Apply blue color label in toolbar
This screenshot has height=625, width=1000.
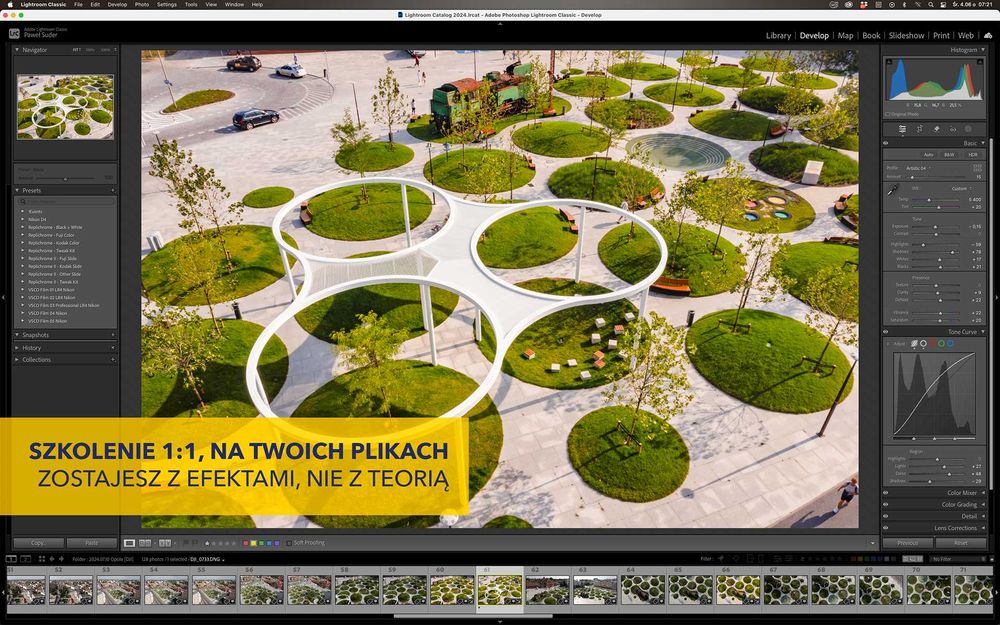269,543
